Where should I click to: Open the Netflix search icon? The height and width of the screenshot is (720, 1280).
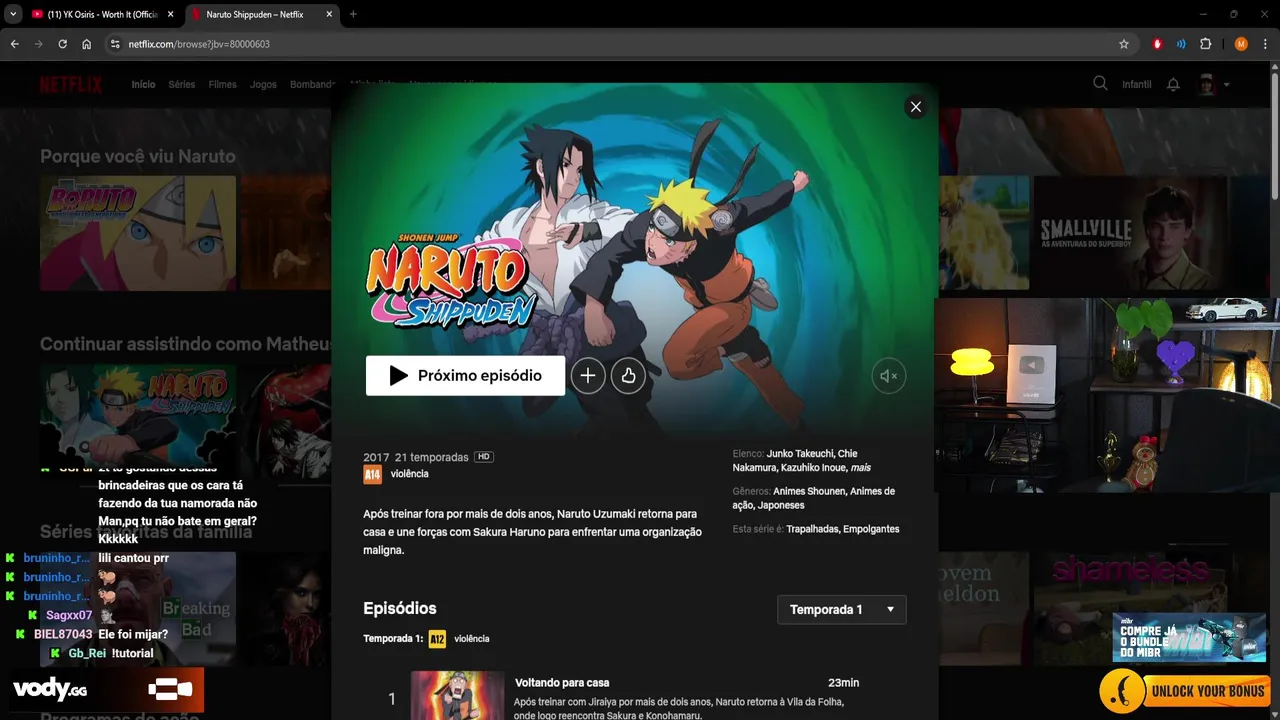(x=1100, y=84)
